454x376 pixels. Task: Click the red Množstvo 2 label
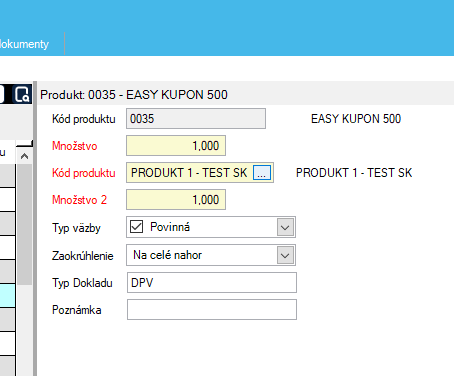(x=79, y=200)
